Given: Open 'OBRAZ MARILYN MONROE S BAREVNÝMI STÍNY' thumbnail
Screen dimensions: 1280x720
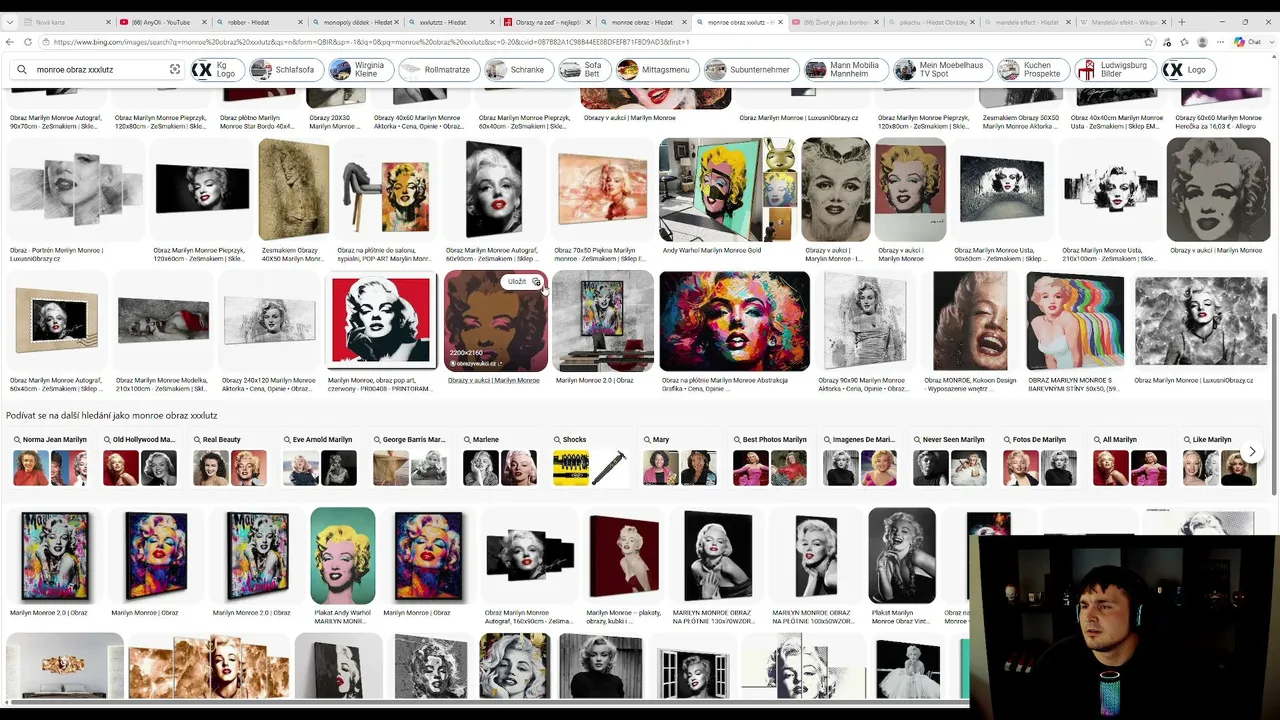Looking at the screenshot, I should (1075, 321).
